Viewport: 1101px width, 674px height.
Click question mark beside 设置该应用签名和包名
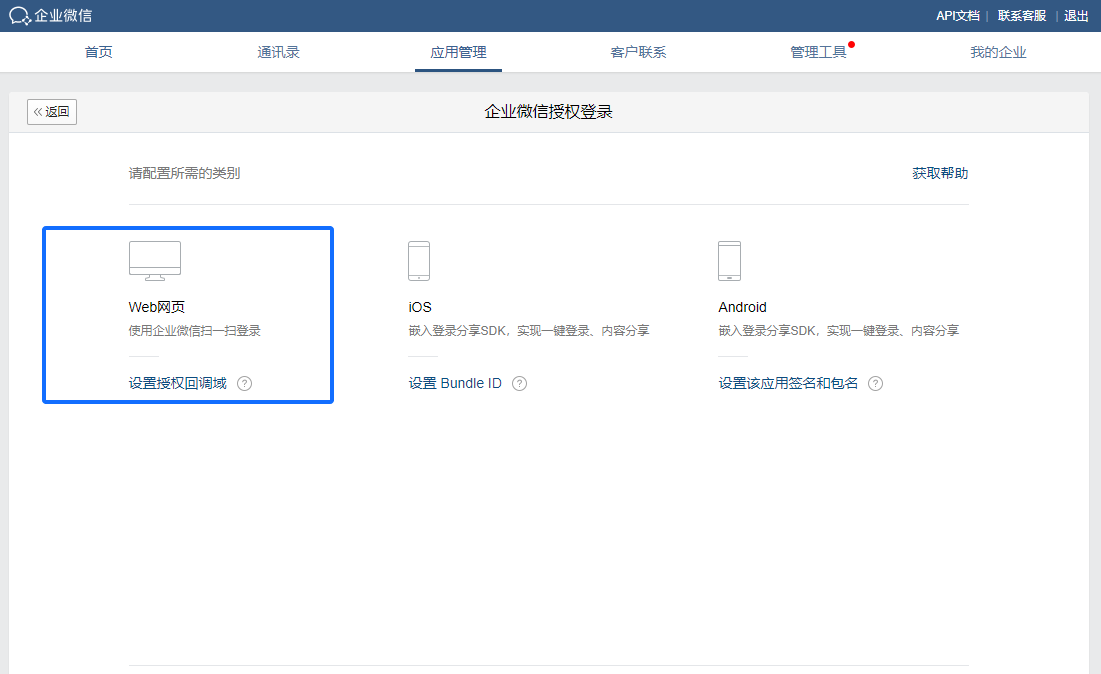[875, 383]
